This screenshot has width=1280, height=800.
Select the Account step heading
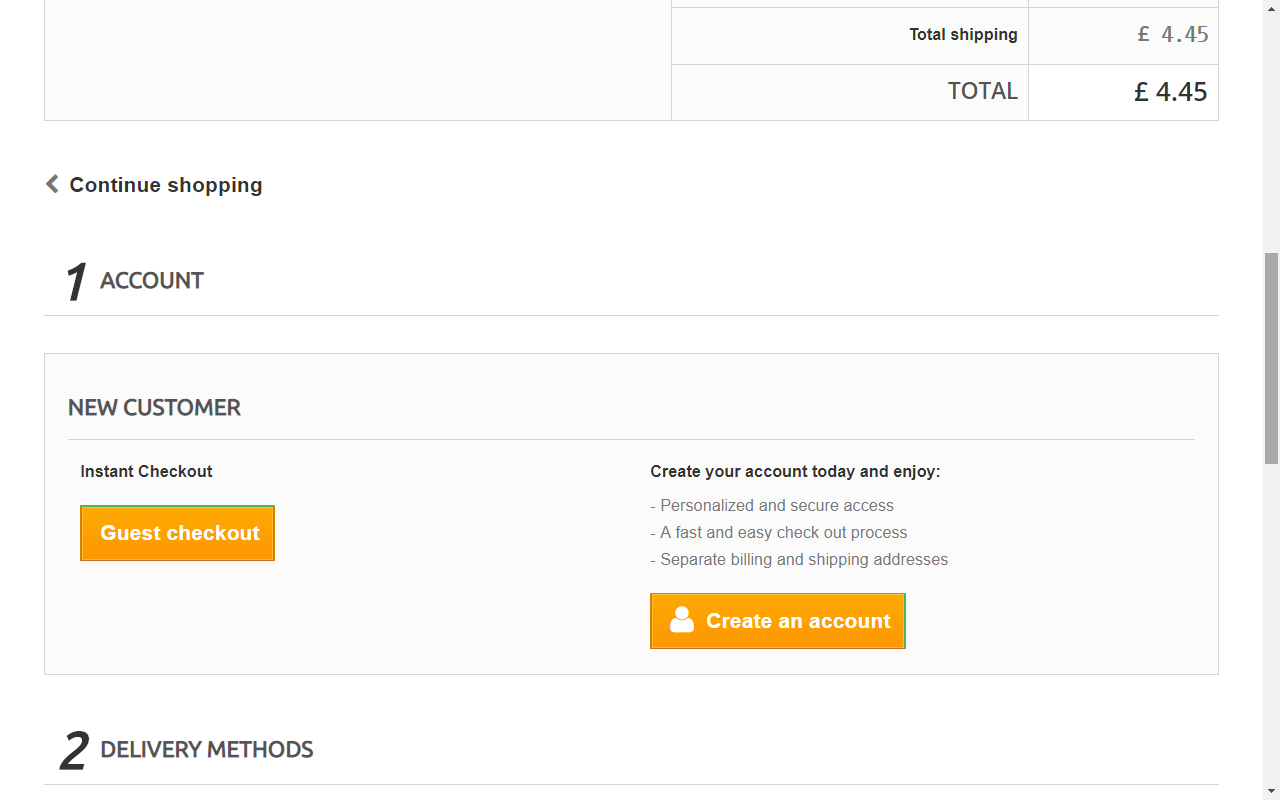(152, 281)
